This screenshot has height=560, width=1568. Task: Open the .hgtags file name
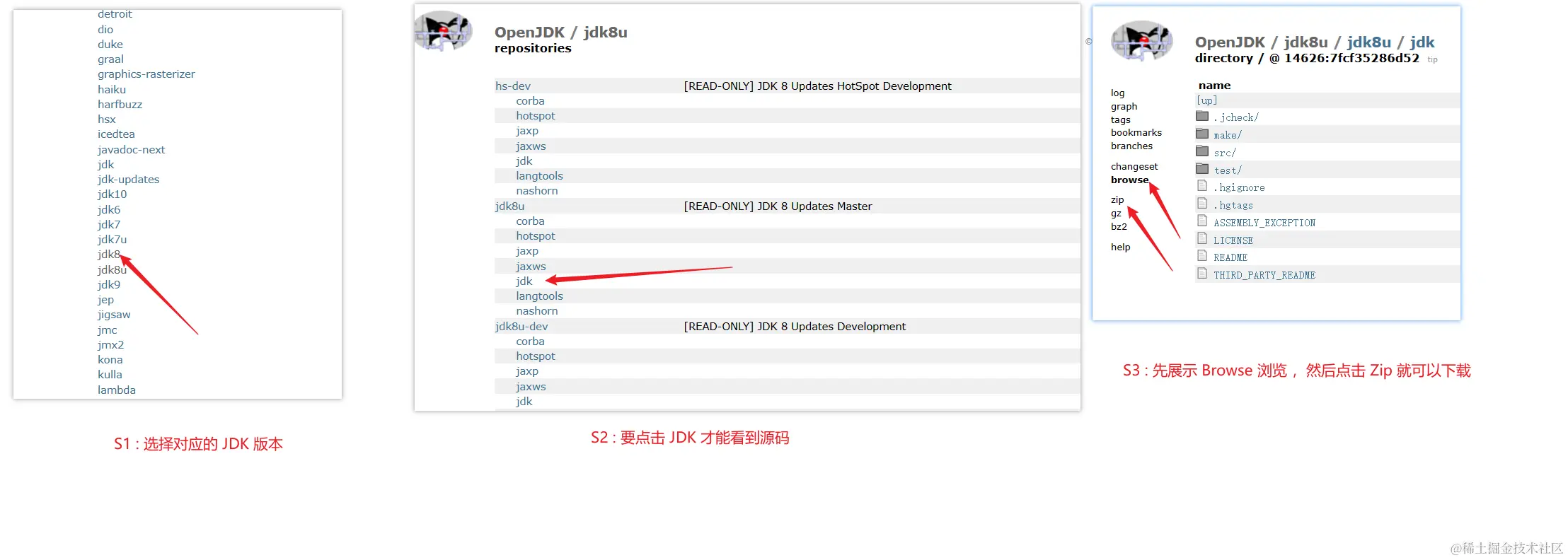pos(1233,205)
